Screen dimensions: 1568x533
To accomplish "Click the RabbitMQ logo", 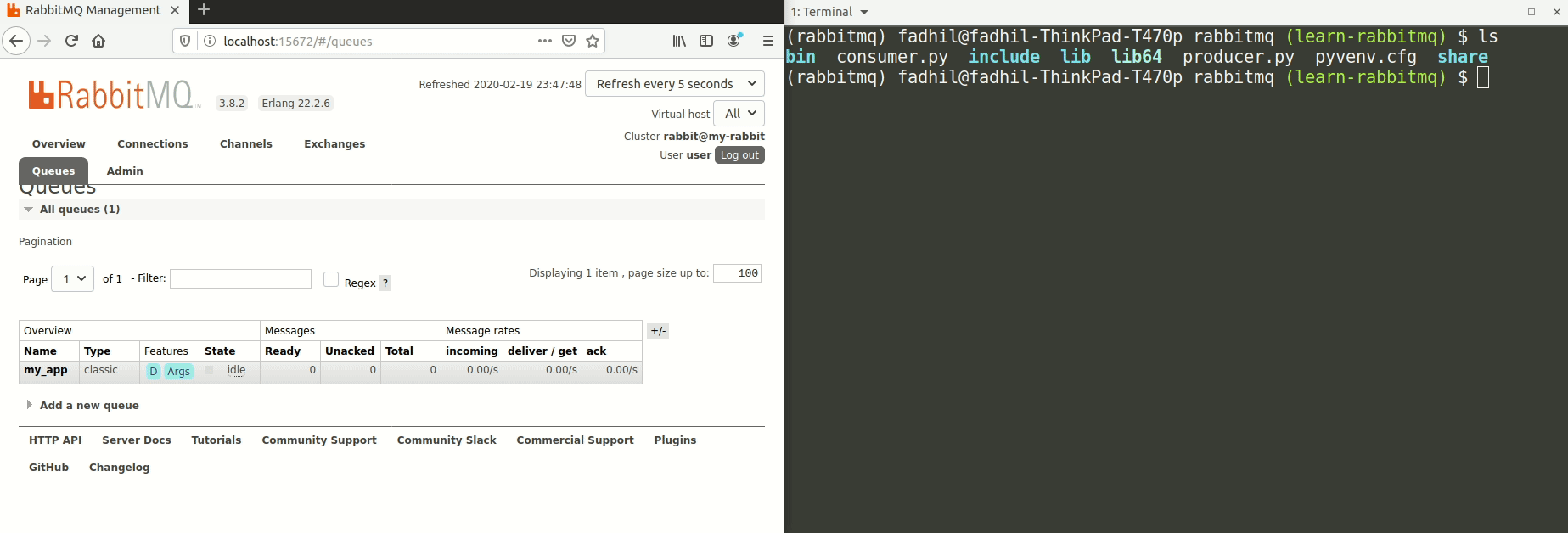I will [x=114, y=95].
